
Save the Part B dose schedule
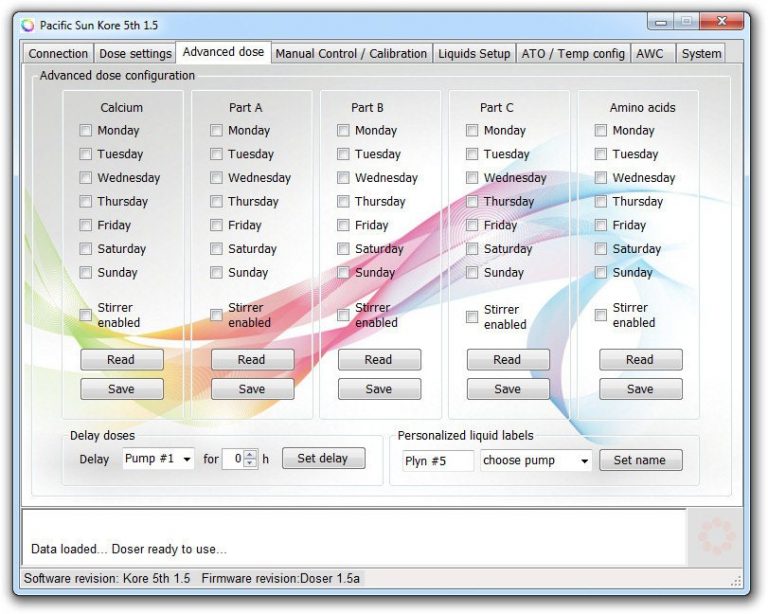tap(379, 389)
